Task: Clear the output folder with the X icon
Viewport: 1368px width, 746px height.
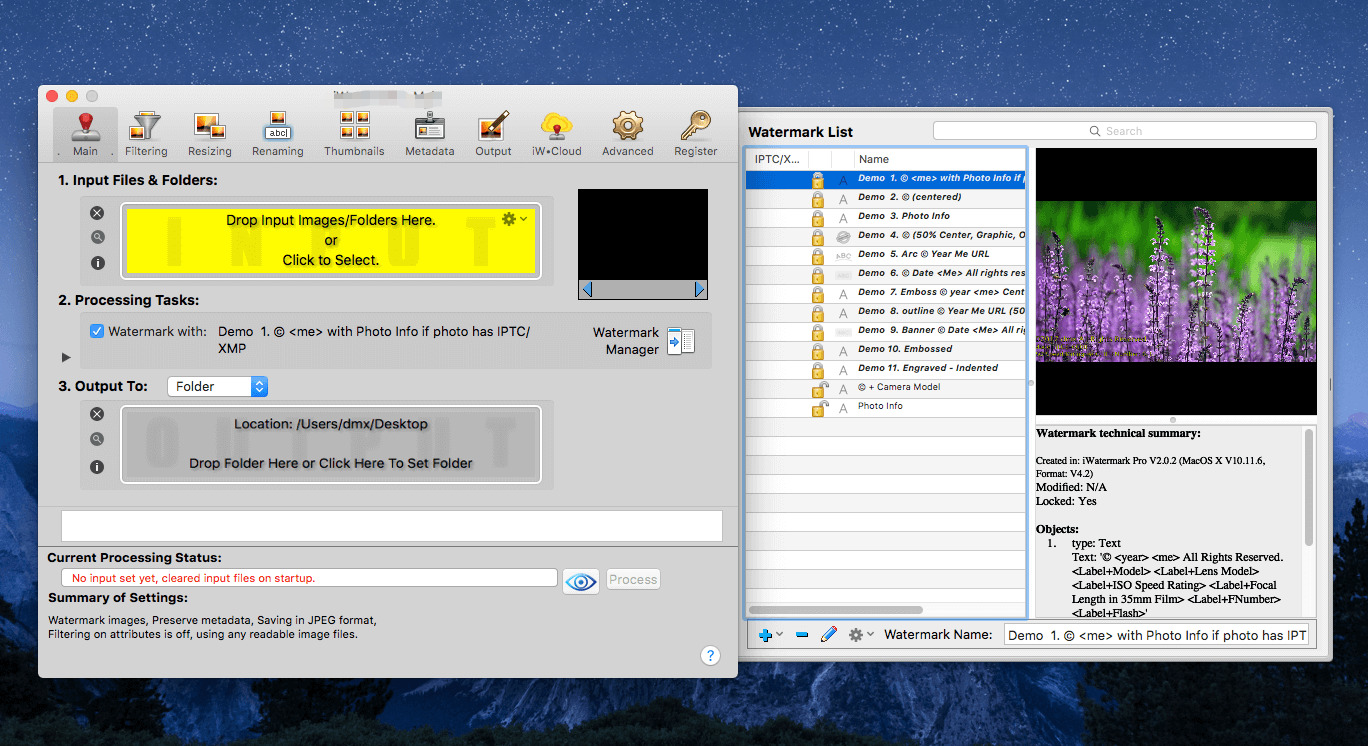Action: pyautogui.click(x=97, y=414)
